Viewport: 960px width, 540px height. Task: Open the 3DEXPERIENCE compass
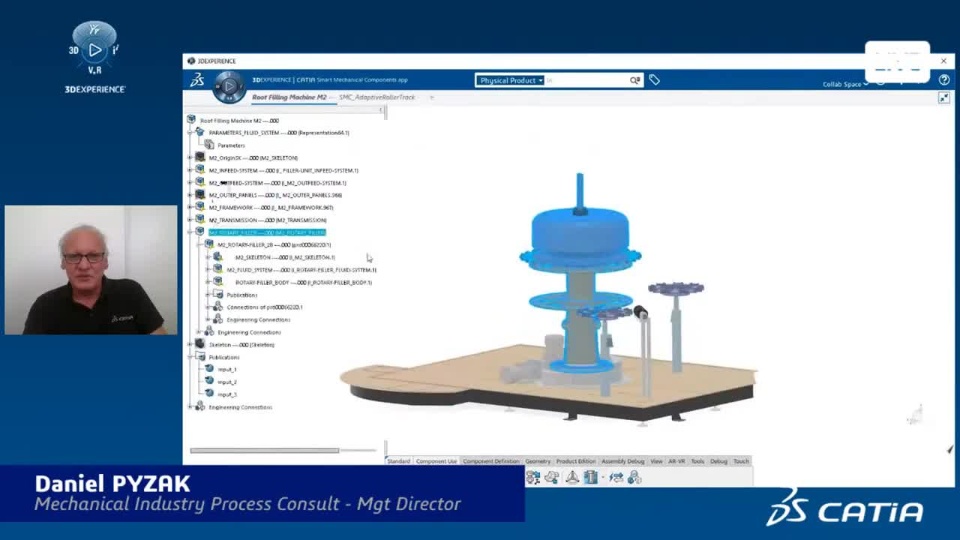point(230,86)
